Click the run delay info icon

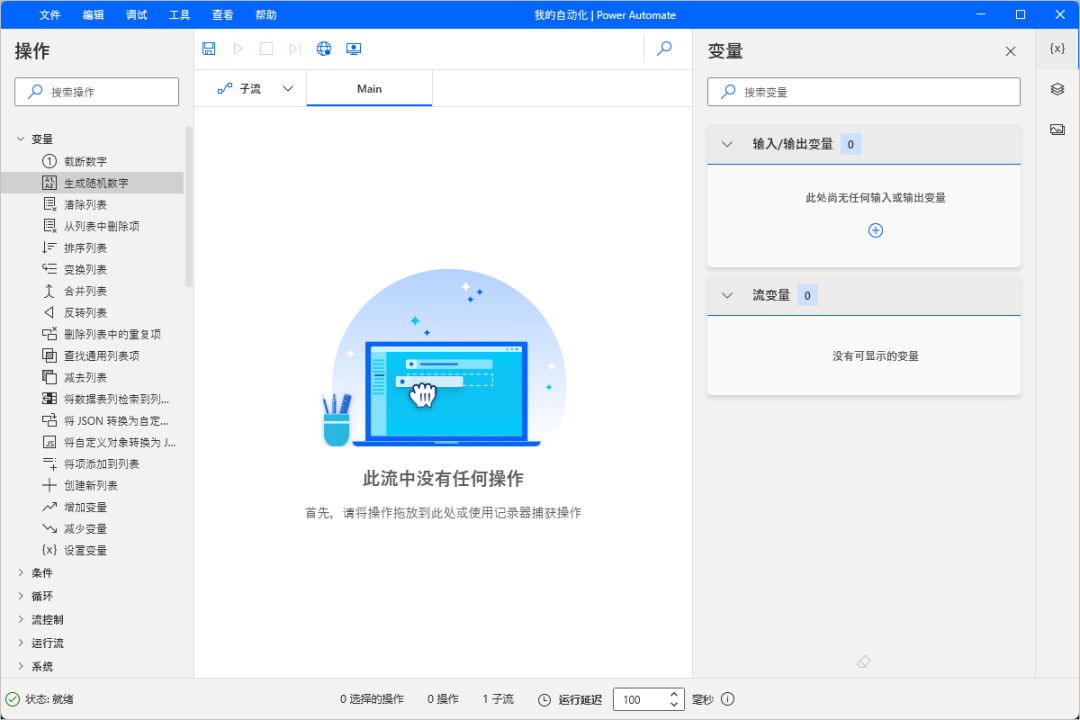[x=728, y=699]
